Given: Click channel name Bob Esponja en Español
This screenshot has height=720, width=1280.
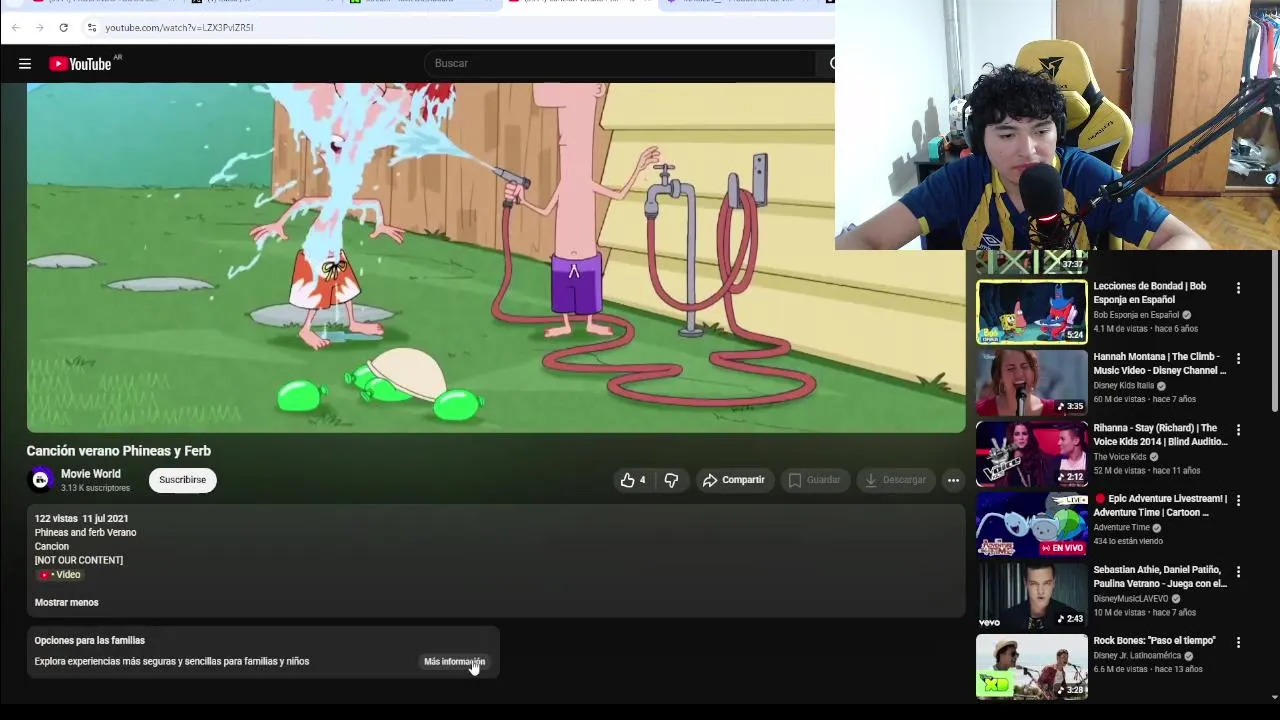Looking at the screenshot, I should point(1136,315).
